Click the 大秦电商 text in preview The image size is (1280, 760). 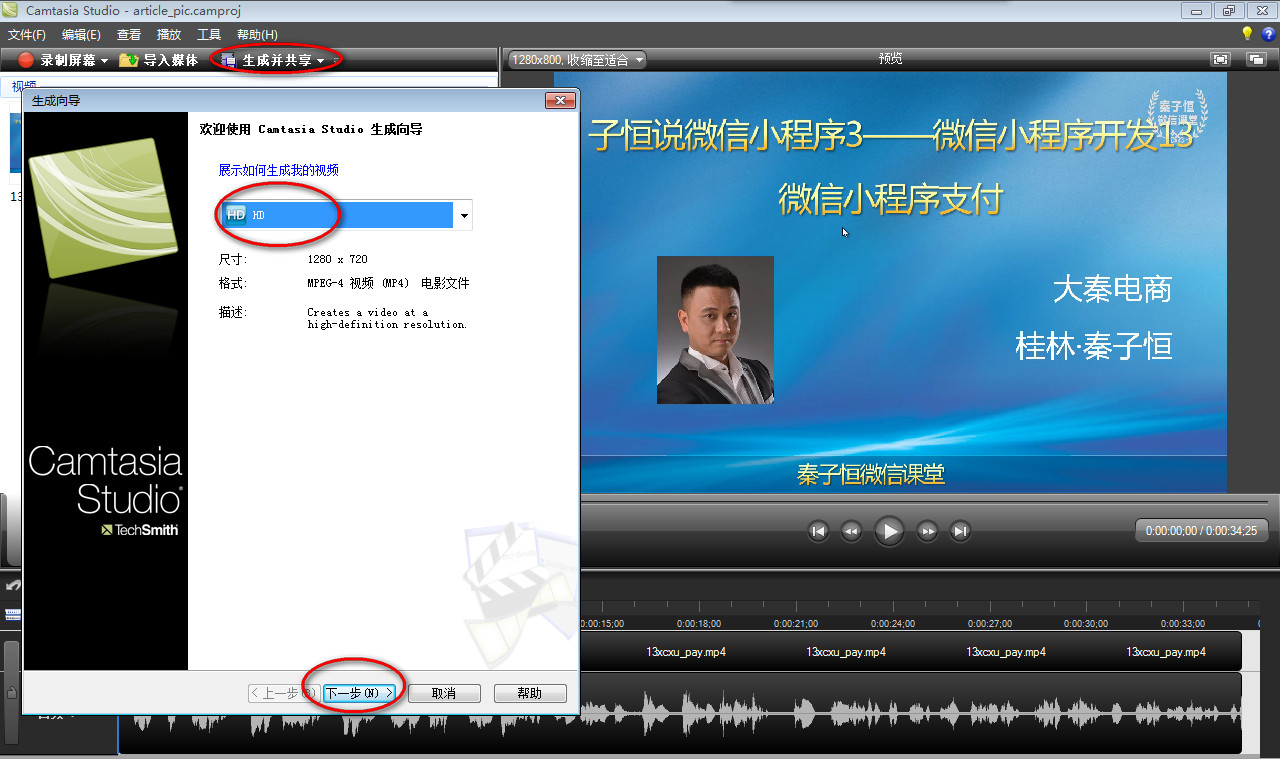(1112, 290)
